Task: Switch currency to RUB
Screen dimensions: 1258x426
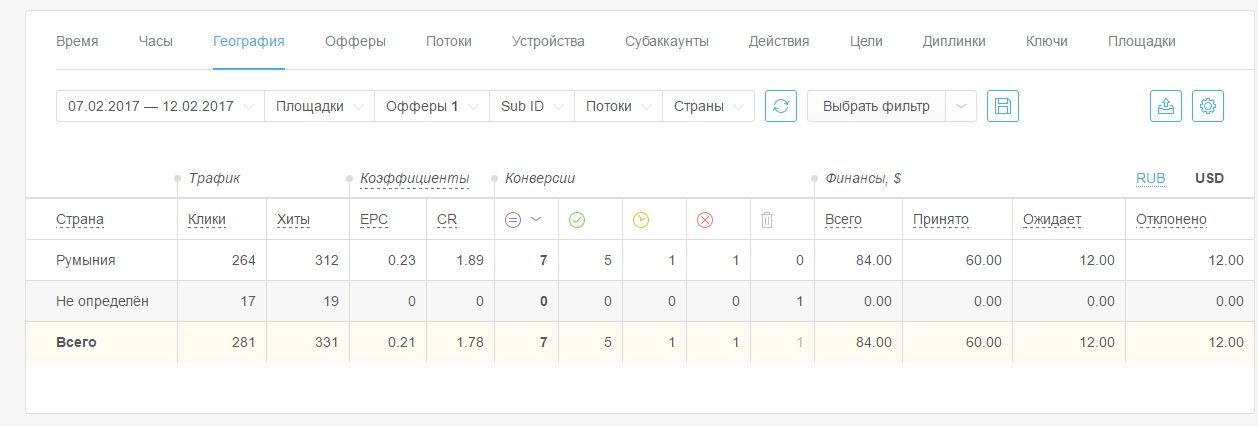Action: point(1150,178)
